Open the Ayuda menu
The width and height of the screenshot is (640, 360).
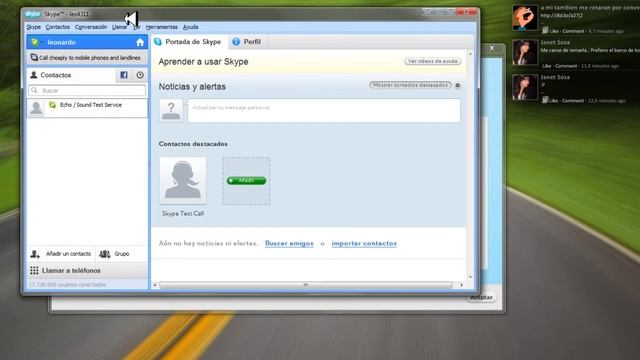[190, 27]
